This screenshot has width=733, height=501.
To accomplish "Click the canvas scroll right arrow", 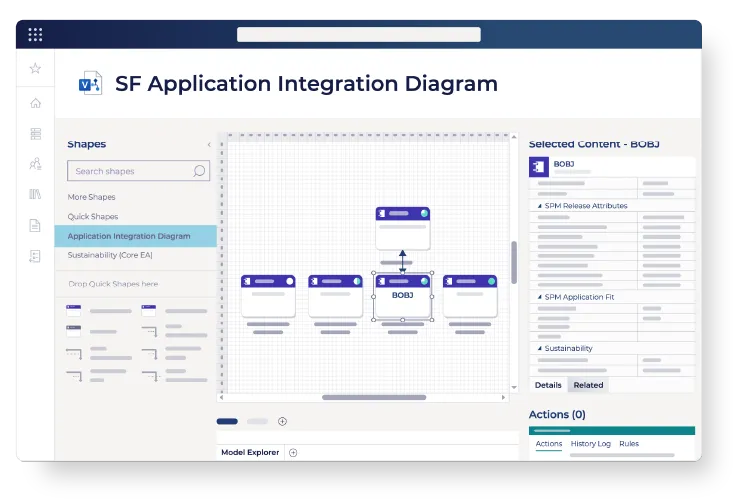I will click(503, 398).
